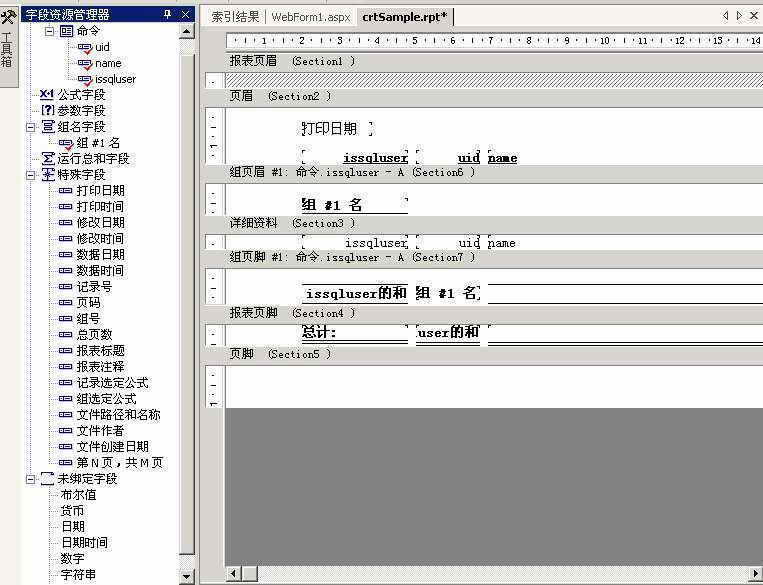Switch to the 索引结果 tab
The width and height of the screenshot is (763, 585).
(x=235, y=17)
